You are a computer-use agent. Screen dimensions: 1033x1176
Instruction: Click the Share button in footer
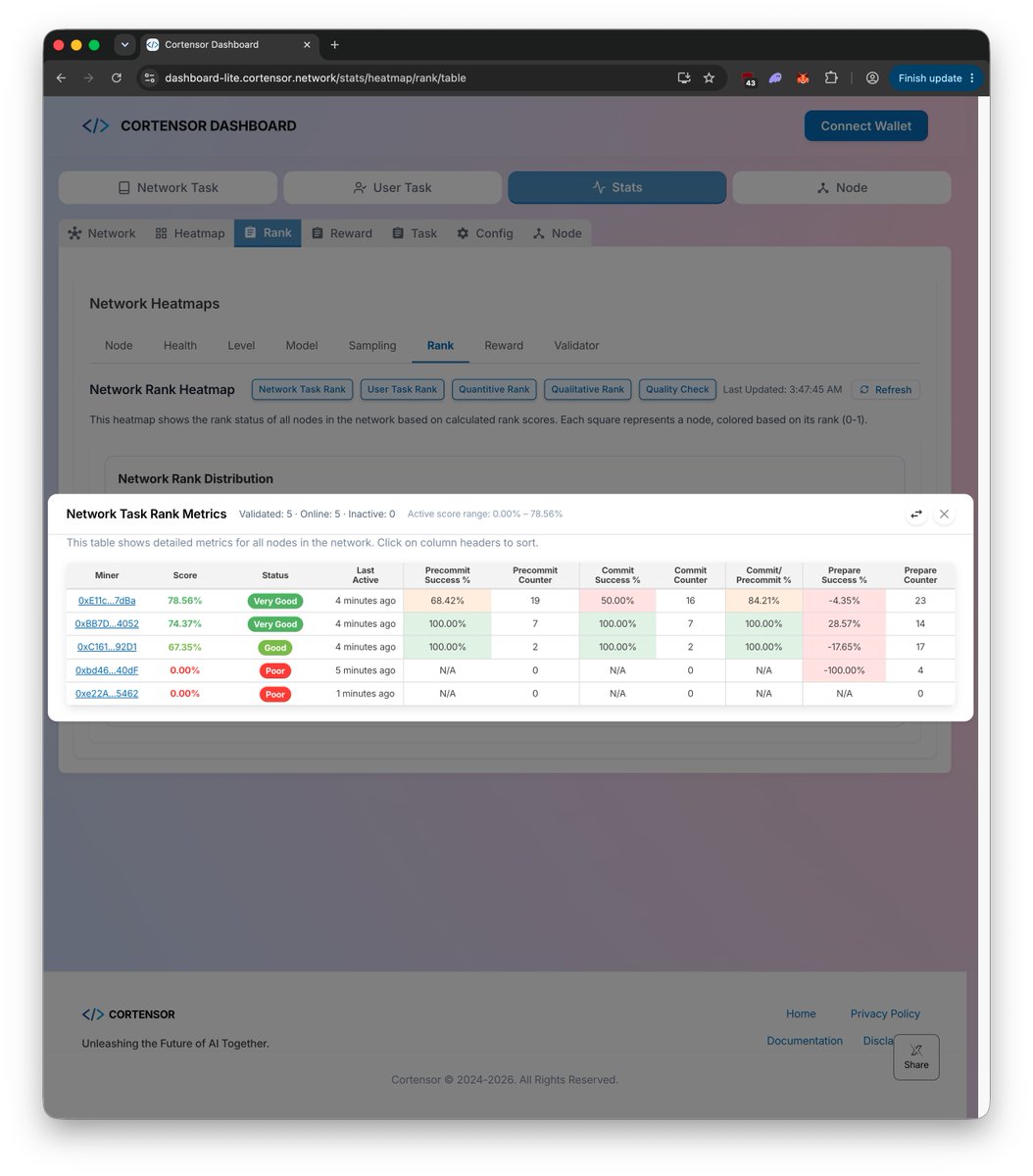(916, 1057)
